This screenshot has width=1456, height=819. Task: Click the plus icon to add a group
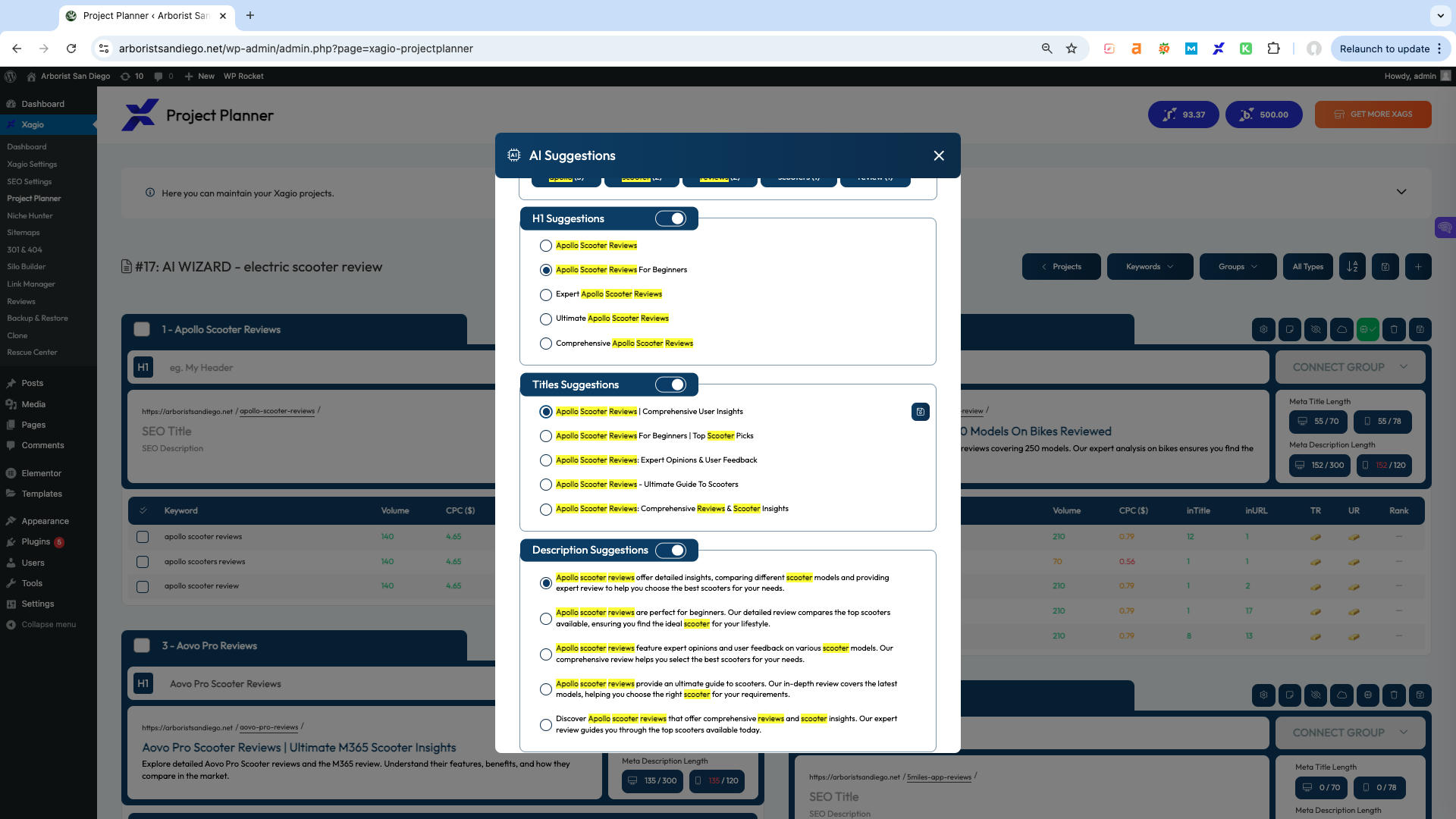tap(1418, 267)
